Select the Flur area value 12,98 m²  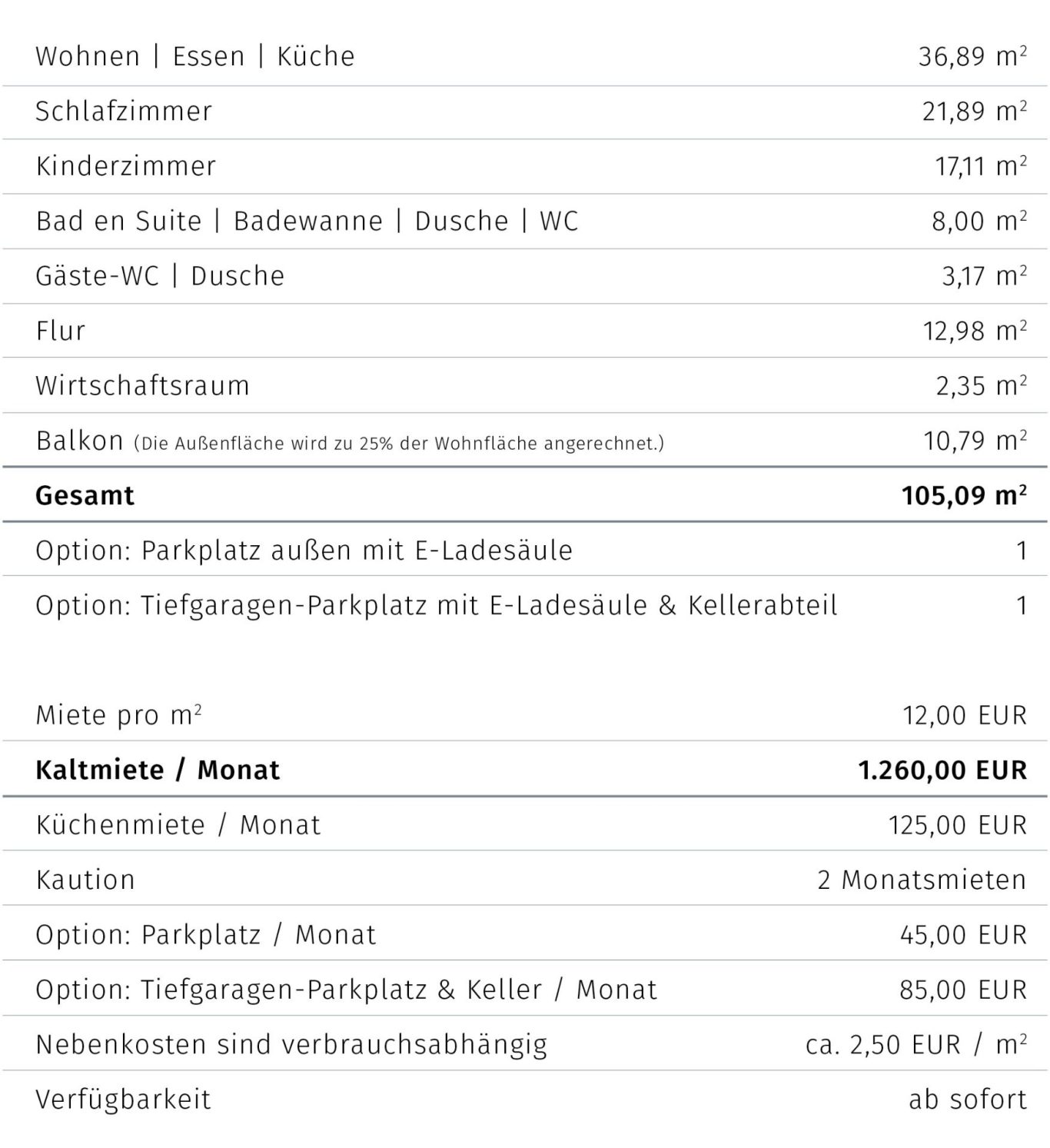(x=975, y=331)
